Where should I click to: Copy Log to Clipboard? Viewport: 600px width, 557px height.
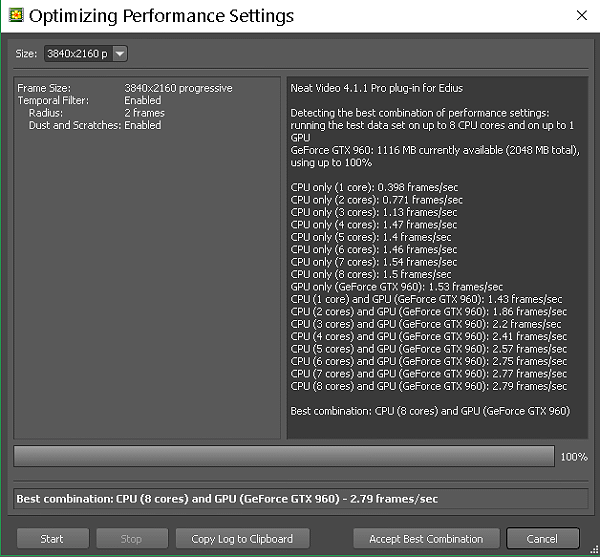[243, 539]
